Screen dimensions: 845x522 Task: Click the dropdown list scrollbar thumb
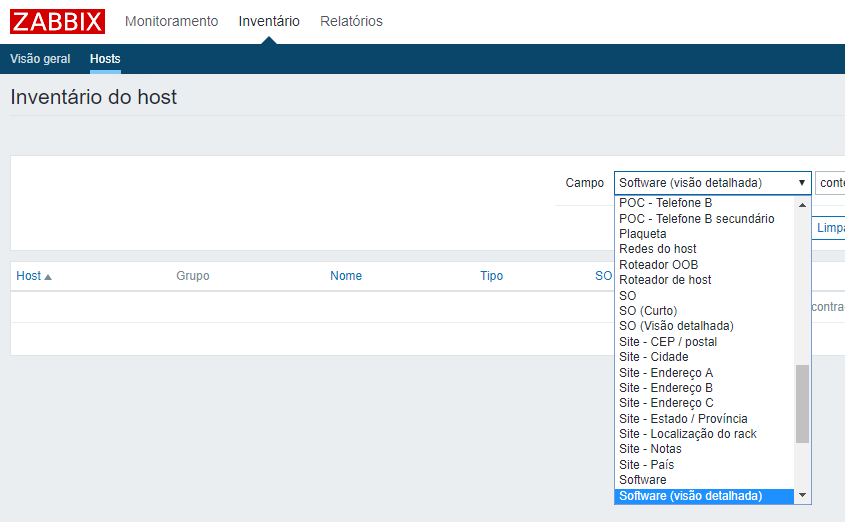coord(802,403)
